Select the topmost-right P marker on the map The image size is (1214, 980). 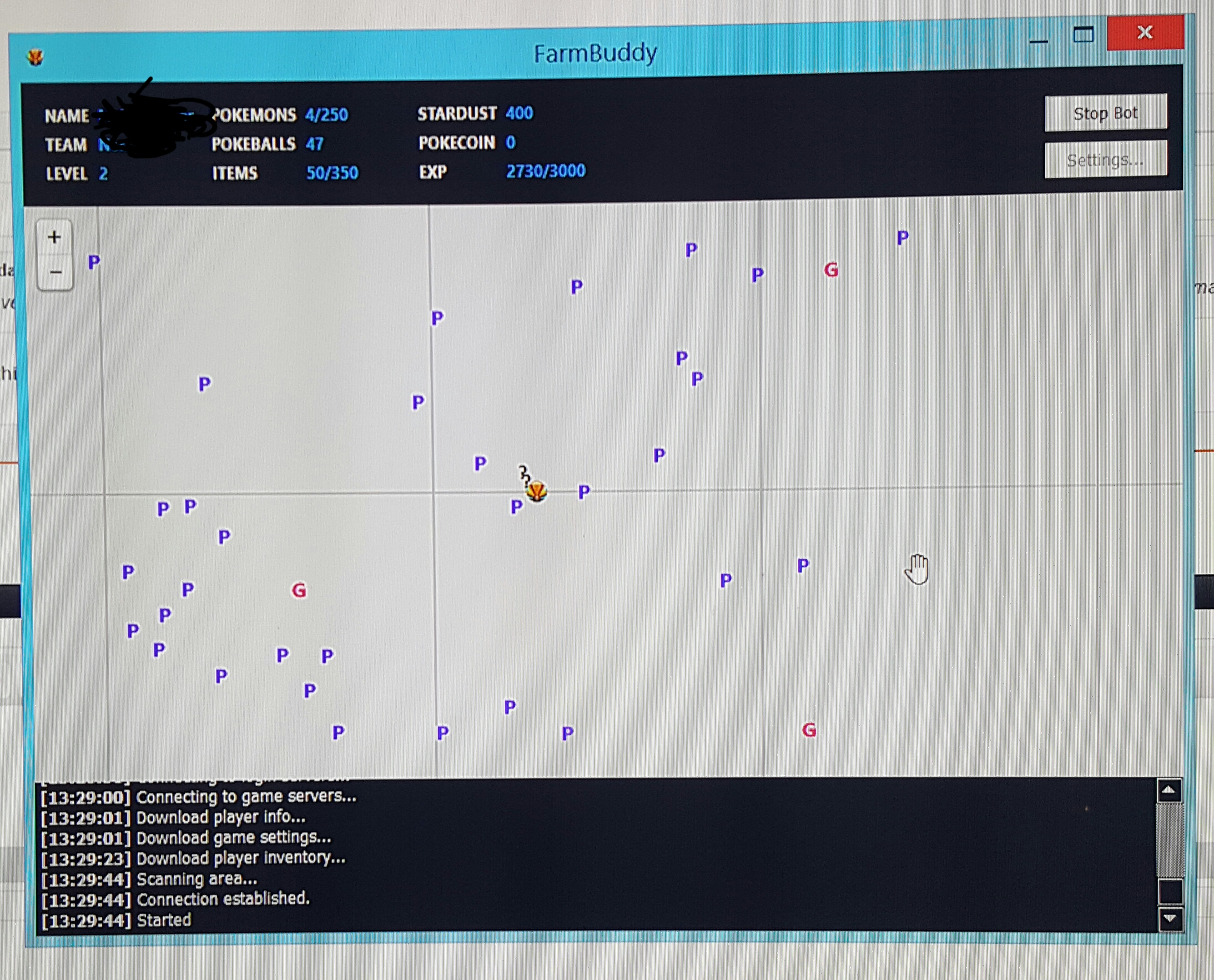(903, 238)
